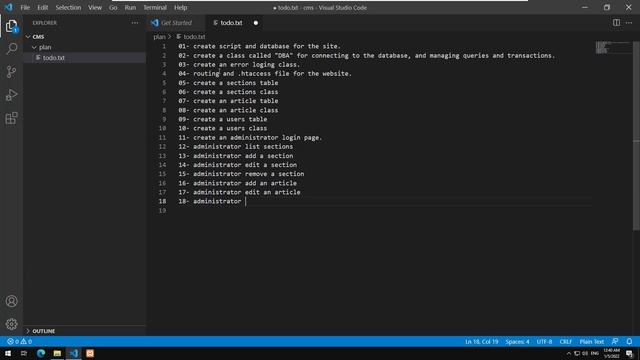
Task: Click the EXPLORER panel title
Action: 45,23
